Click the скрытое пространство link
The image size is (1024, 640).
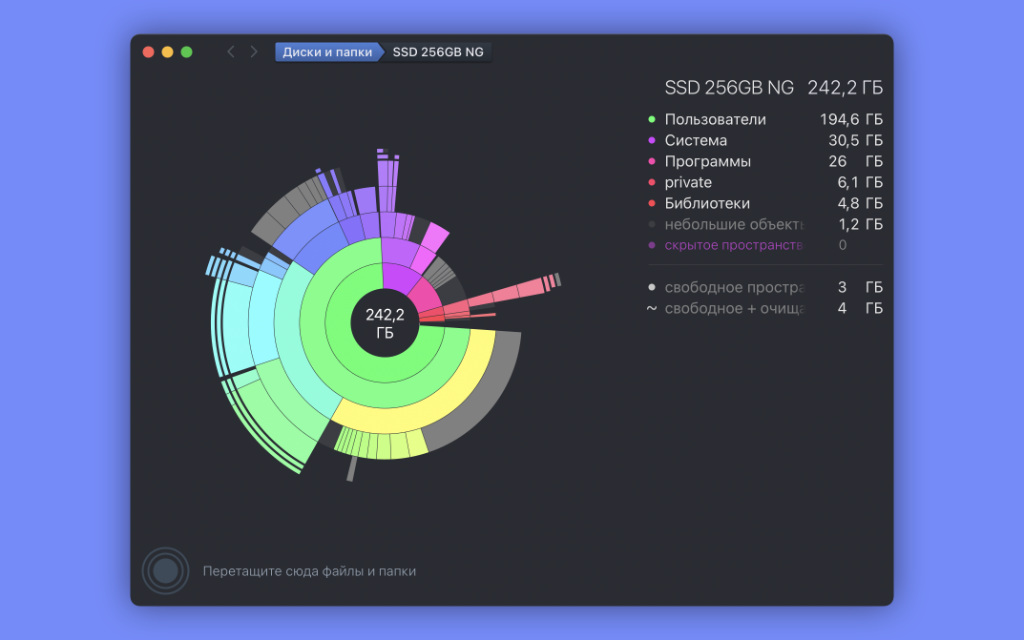[x=733, y=245]
